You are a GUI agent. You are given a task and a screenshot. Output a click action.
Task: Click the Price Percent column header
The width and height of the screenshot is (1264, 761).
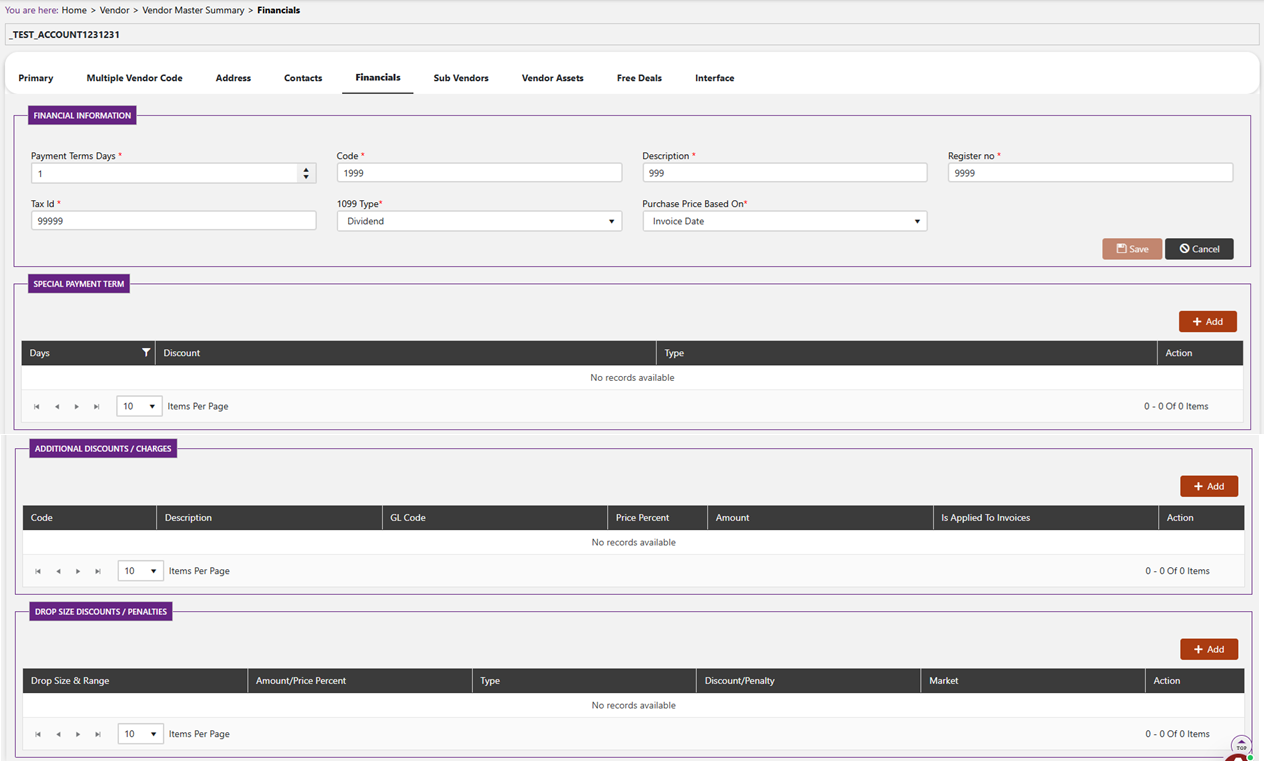[x=657, y=518]
